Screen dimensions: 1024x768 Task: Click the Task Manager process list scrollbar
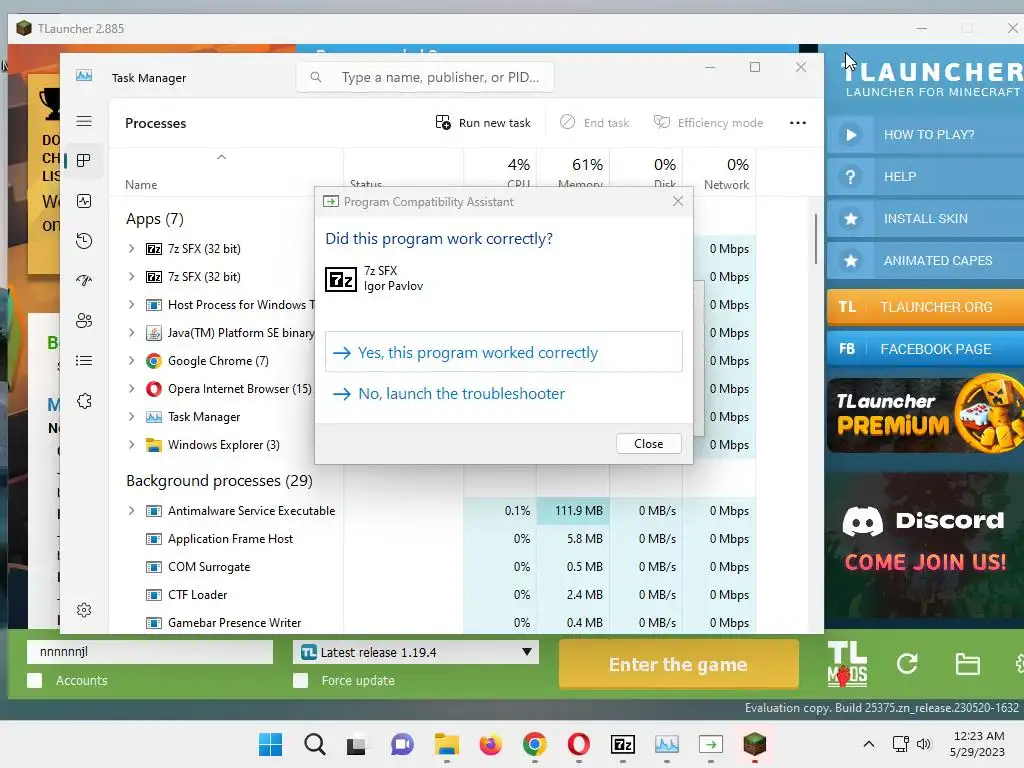[816, 239]
